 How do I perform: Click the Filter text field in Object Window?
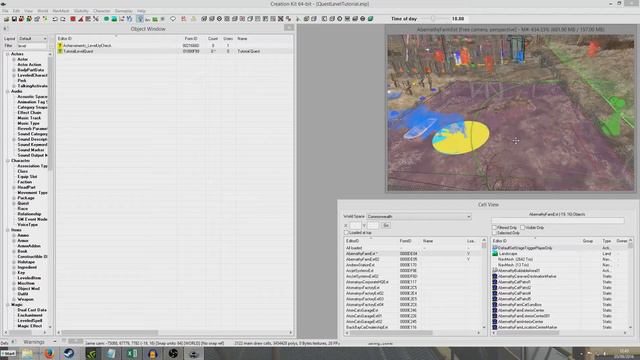[32, 46]
